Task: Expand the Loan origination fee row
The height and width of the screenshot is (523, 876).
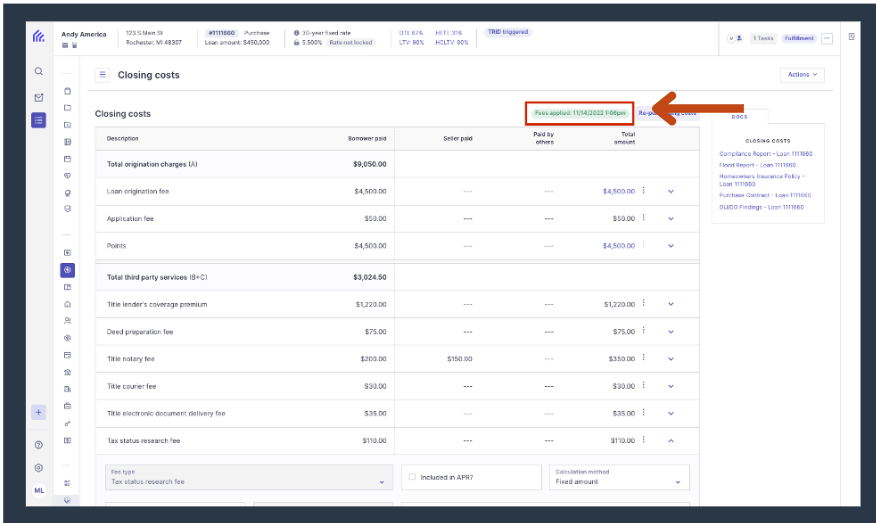Action: tap(671, 192)
